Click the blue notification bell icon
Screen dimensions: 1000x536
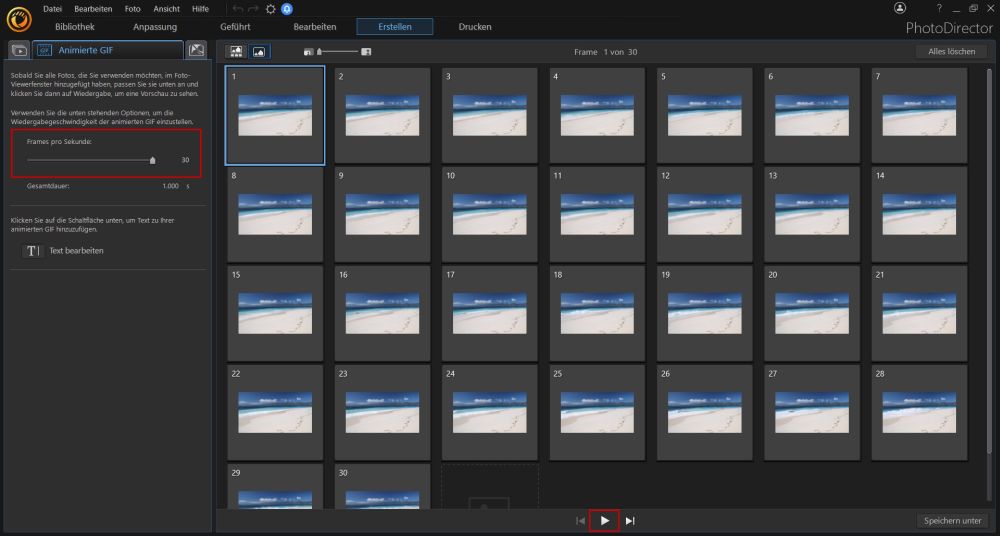(x=287, y=9)
